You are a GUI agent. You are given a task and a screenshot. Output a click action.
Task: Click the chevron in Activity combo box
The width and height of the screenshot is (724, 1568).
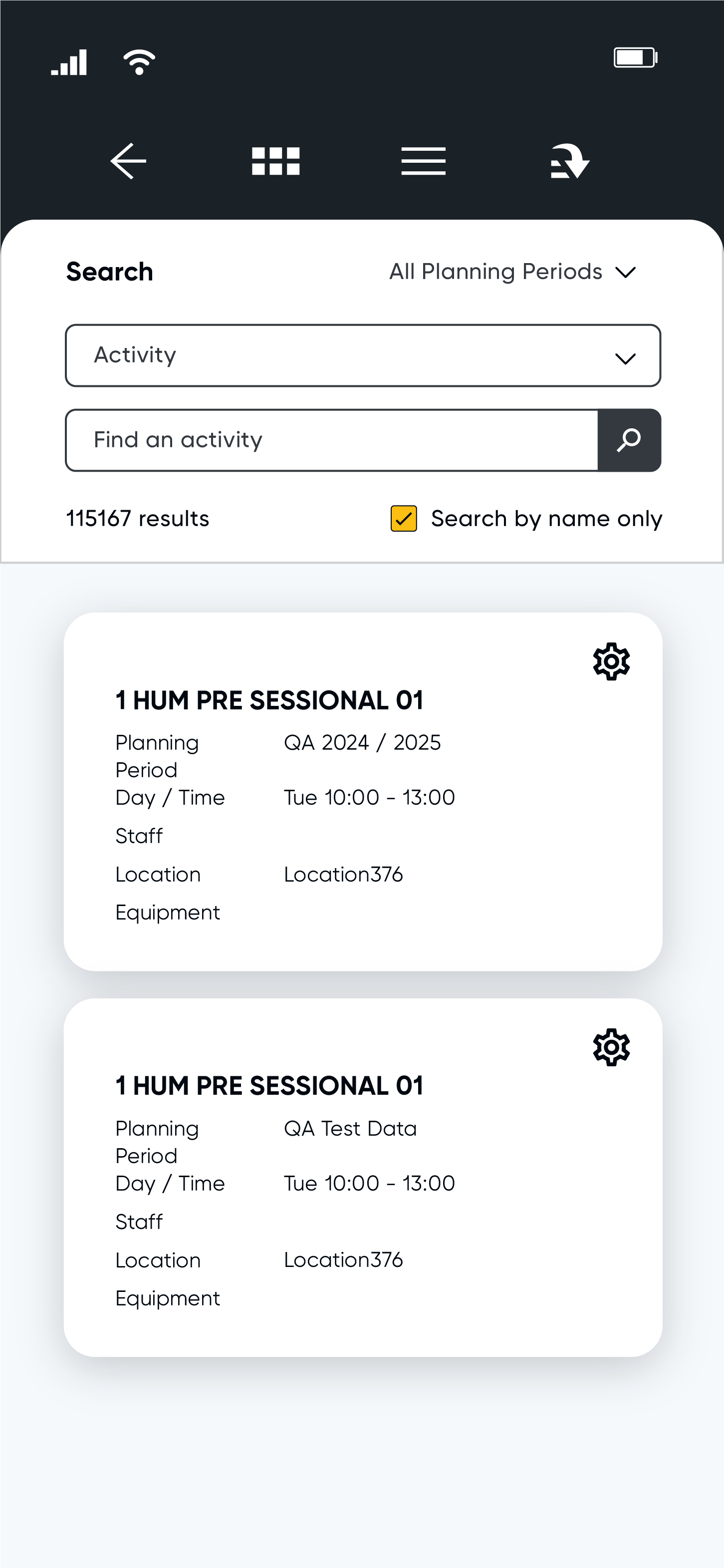625,358
